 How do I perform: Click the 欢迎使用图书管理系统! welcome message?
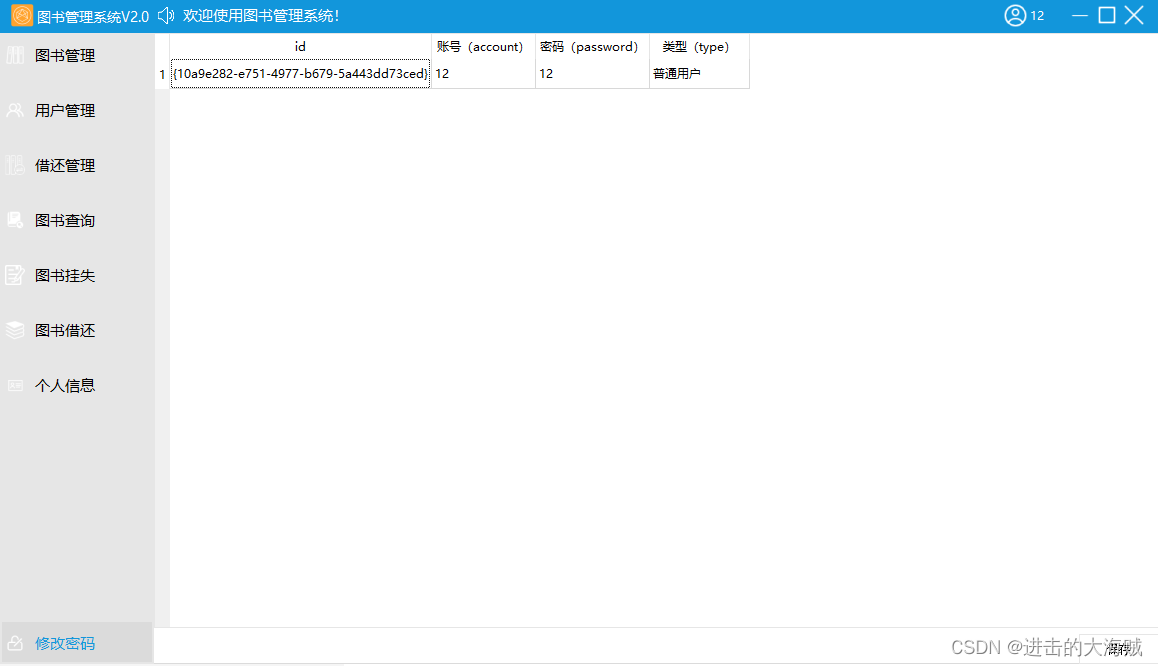pos(261,16)
